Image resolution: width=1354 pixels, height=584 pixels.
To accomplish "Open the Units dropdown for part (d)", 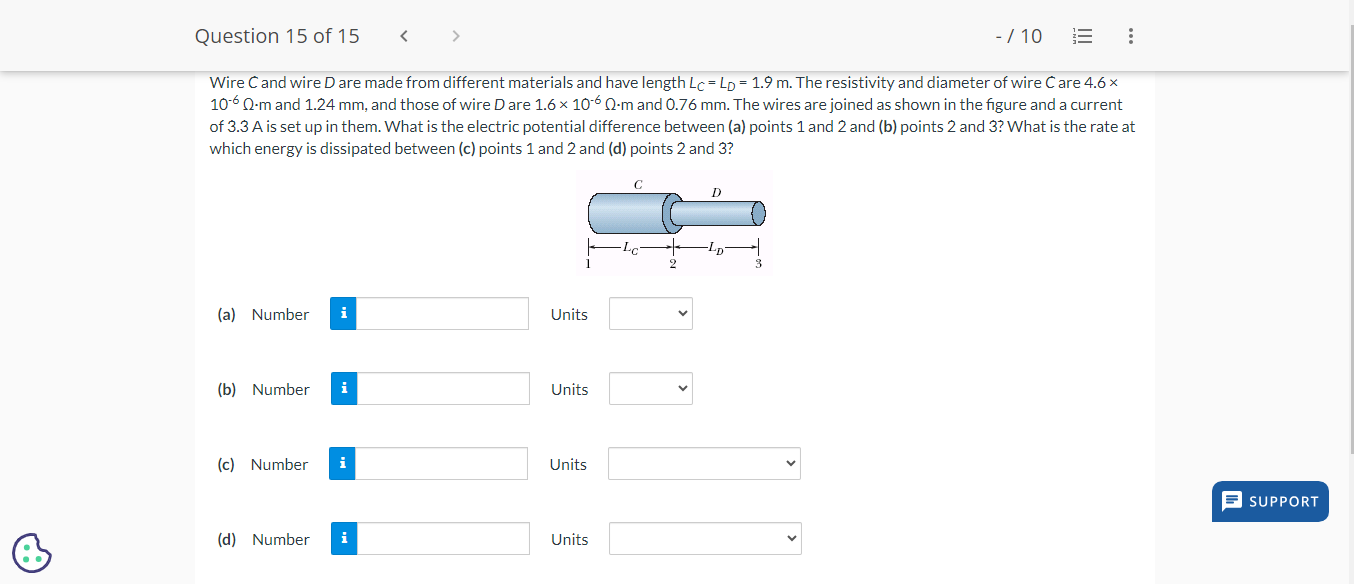I will click(x=703, y=538).
